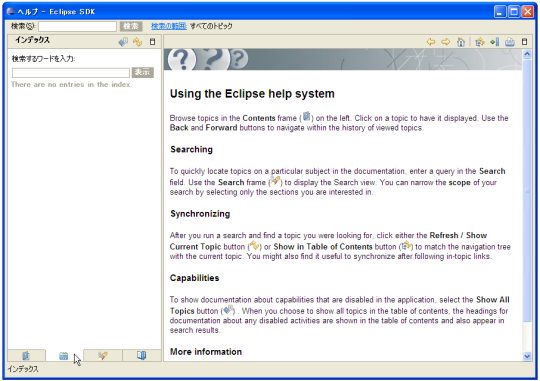540x381 pixels.
Task: Click Show in Table of Contents icon
Action: pyautogui.click(x=480, y=42)
